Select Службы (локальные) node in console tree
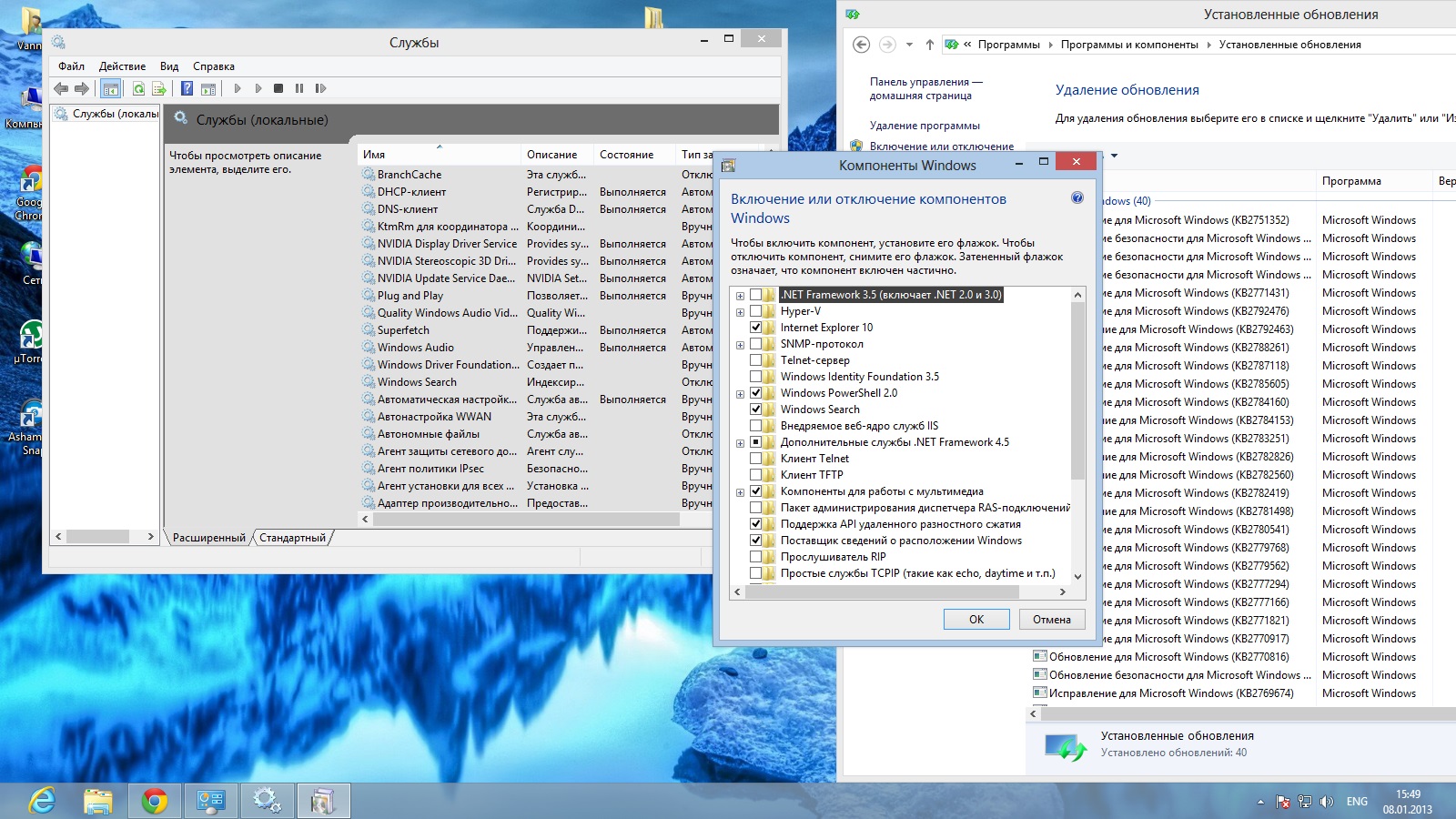The width and height of the screenshot is (1456, 819). [x=106, y=114]
